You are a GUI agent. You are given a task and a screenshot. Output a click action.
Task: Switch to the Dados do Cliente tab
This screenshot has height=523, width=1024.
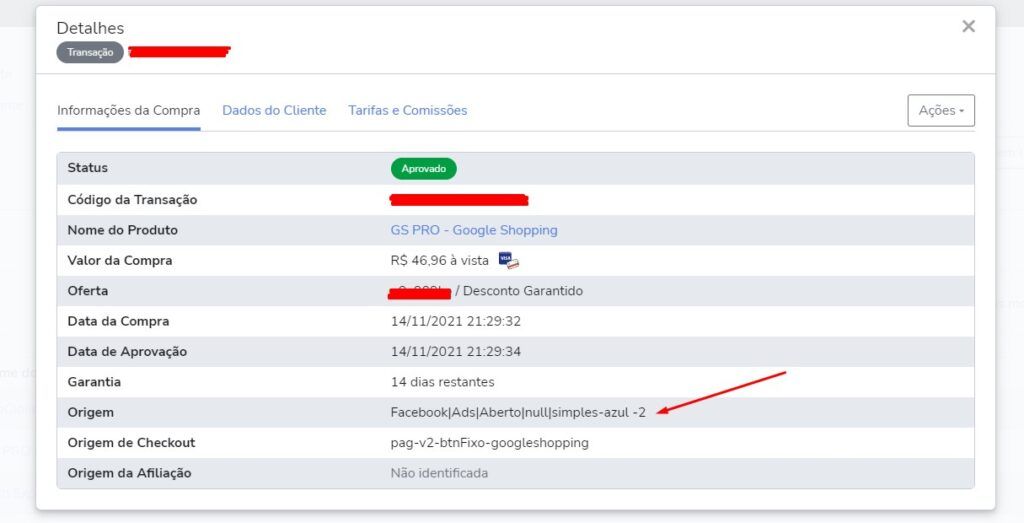pyautogui.click(x=274, y=110)
